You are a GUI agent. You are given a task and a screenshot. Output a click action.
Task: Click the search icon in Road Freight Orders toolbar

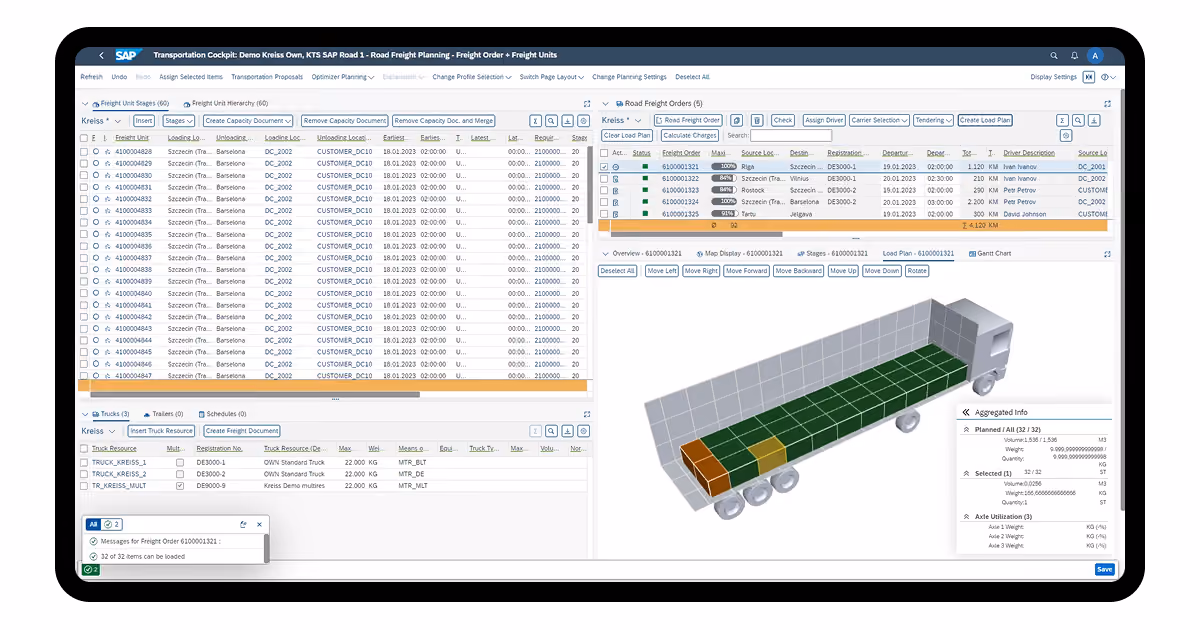point(1078,120)
